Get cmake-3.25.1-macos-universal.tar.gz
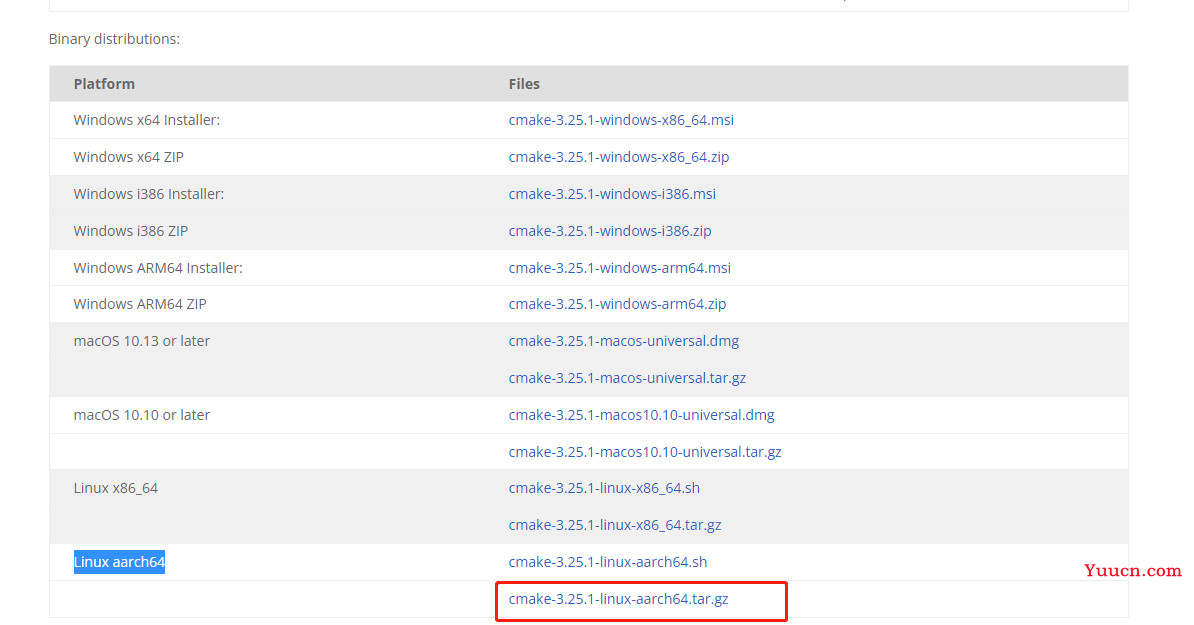Screen dimensions: 1194x625 click(x=627, y=378)
